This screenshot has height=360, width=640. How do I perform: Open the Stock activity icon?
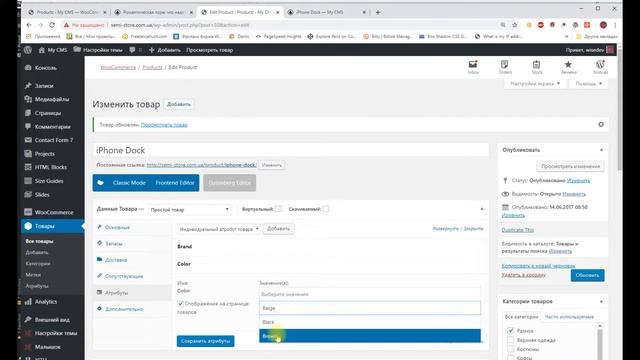click(x=537, y=67)
